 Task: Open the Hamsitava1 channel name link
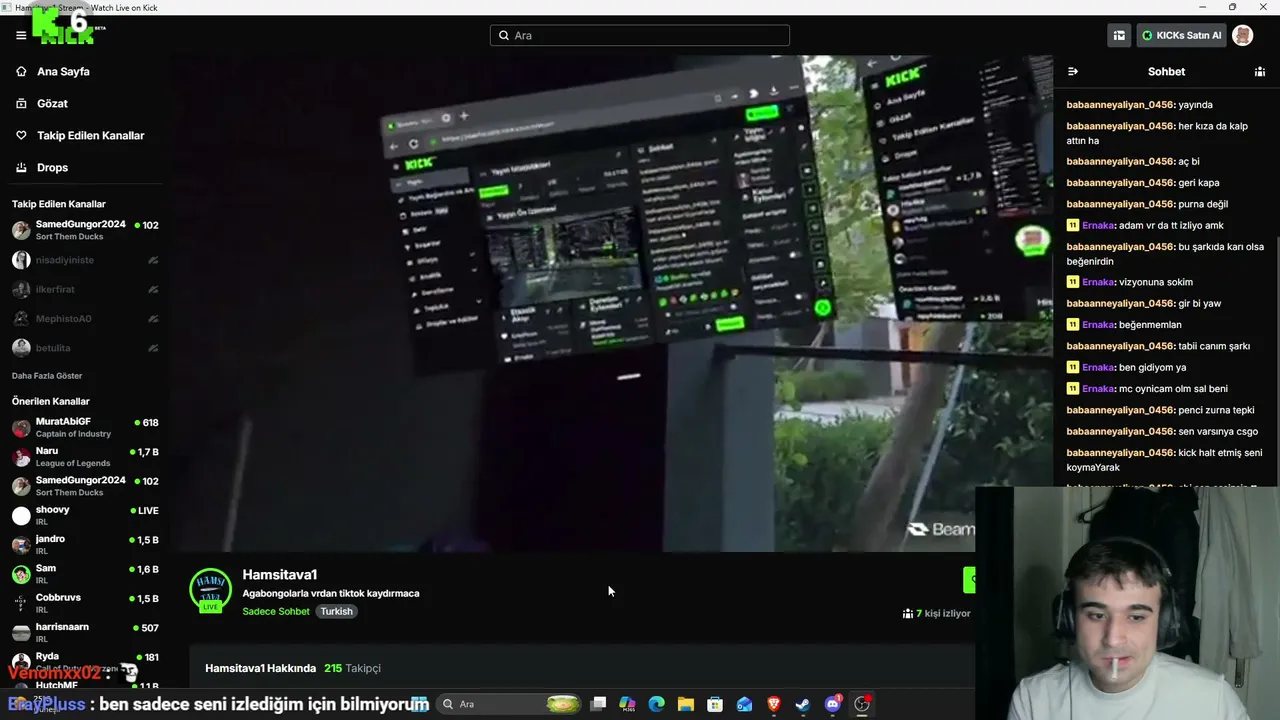click(280, 575)
